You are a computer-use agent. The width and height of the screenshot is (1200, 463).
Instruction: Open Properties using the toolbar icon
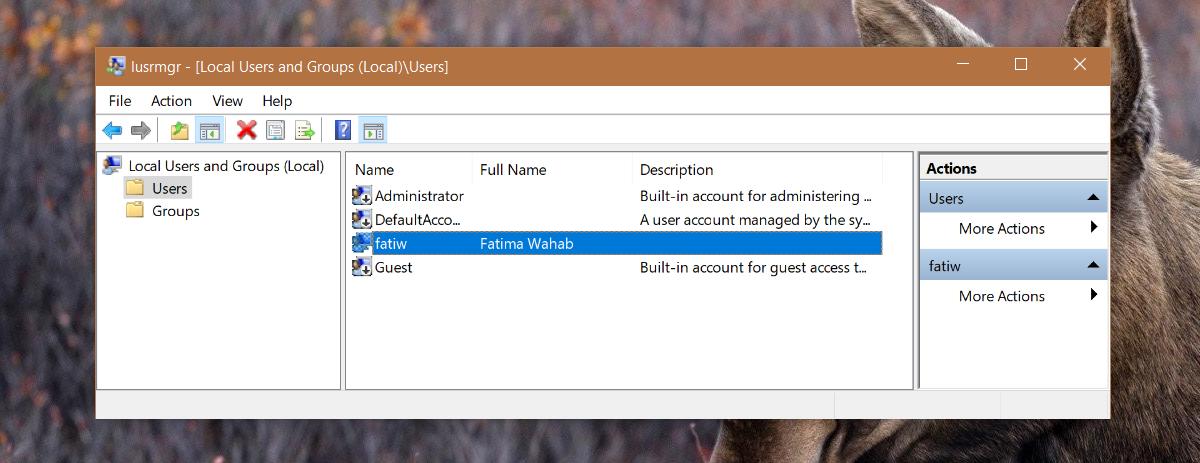click(x=275, y=130)
